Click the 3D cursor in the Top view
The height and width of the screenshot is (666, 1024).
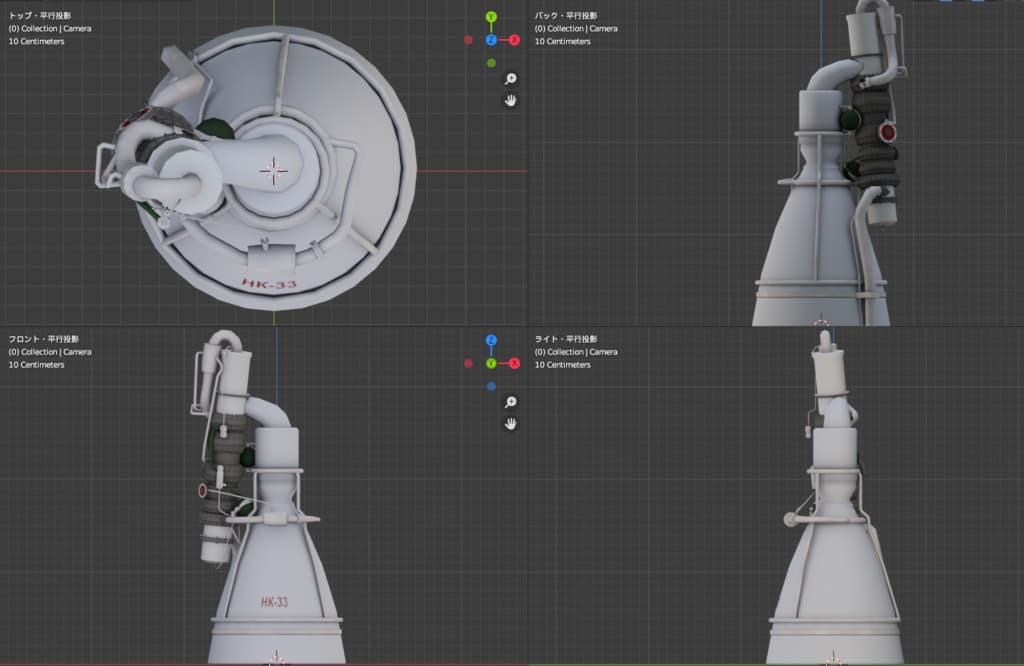[x=273, y=170]
